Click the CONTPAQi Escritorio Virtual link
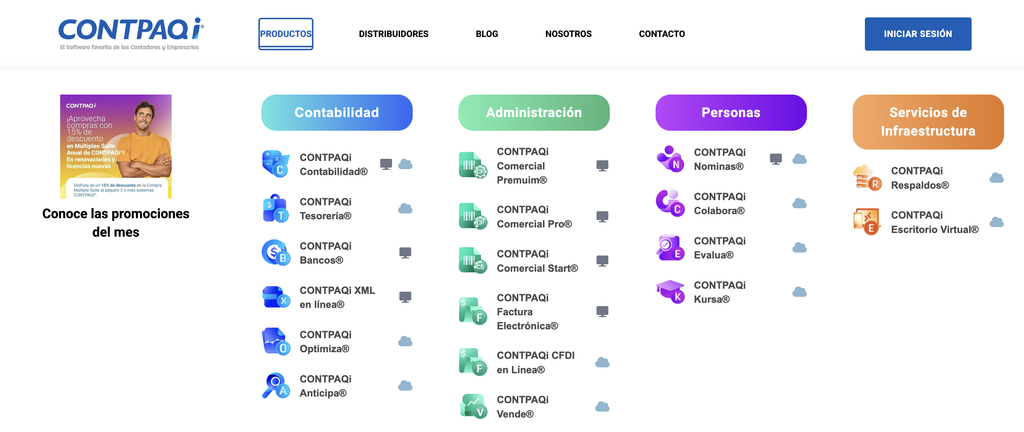This screenshot has height=432, width=1024. point(935,222)
